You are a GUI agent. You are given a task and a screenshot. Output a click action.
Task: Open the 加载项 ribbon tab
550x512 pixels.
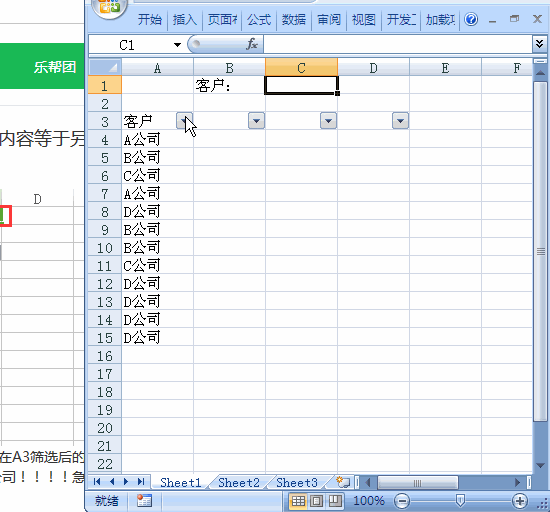(x=440, y=20)
